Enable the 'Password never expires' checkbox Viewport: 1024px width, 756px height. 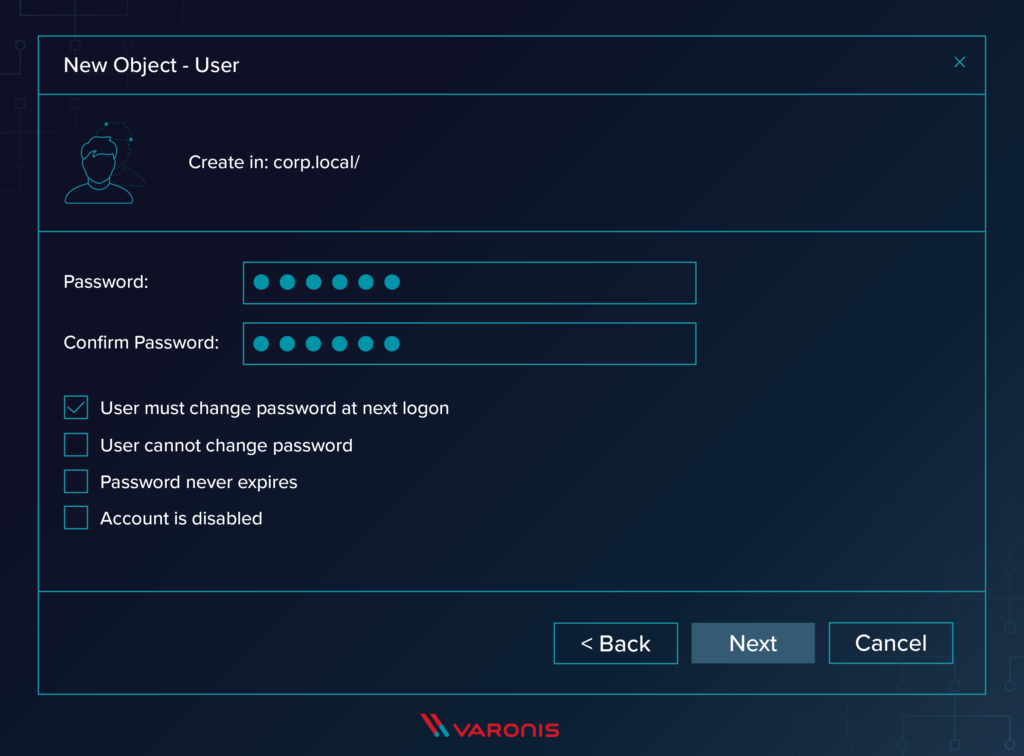(x=75, y=481)
